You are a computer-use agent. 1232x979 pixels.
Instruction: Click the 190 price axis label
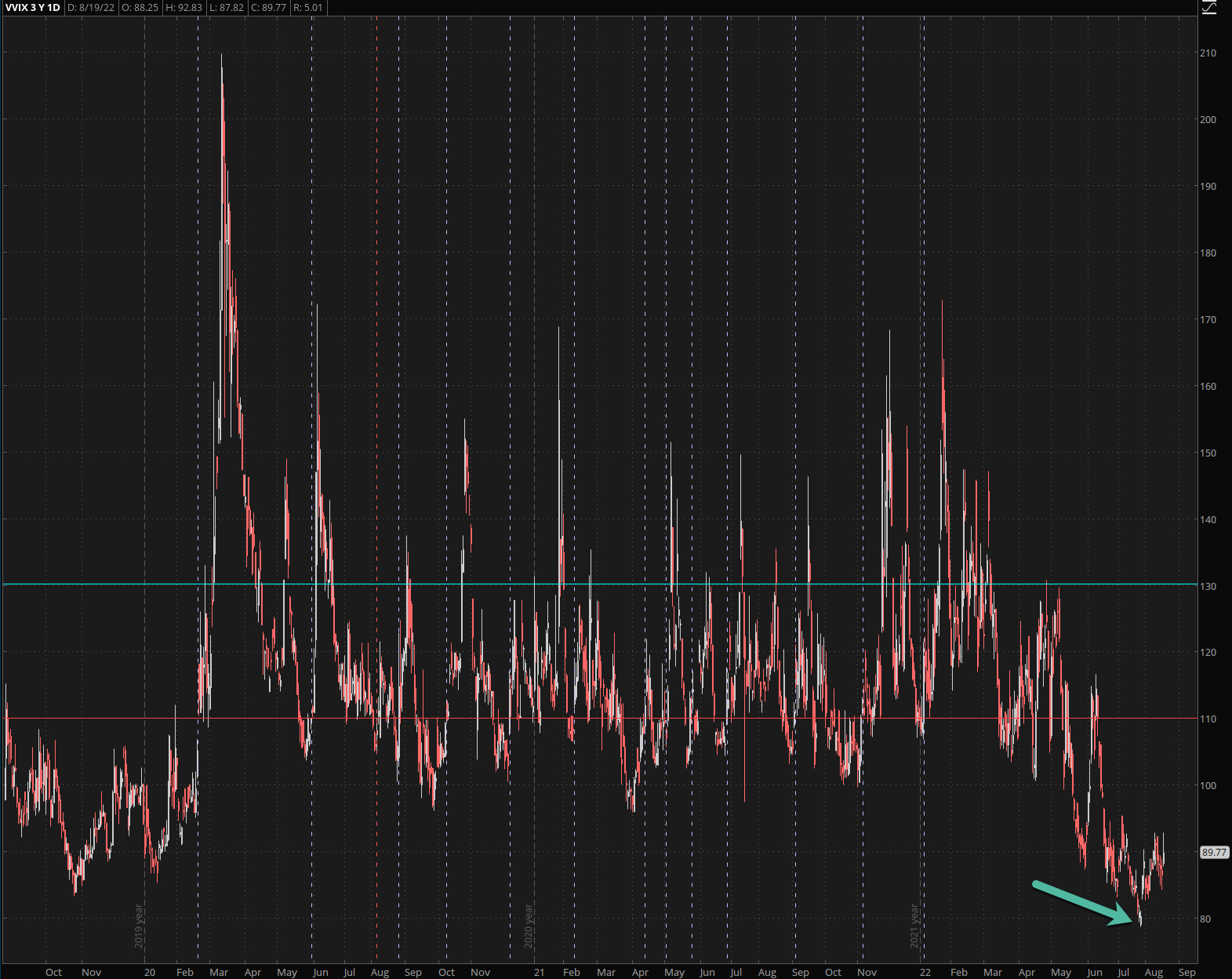pos(1208,186)
